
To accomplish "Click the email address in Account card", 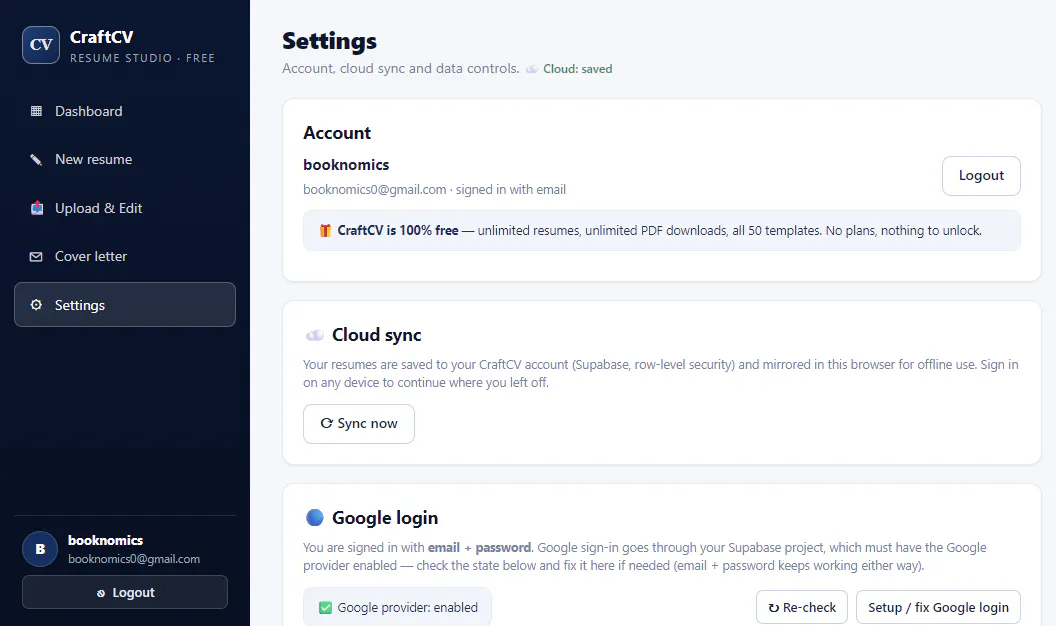I will tap(374, 189).
